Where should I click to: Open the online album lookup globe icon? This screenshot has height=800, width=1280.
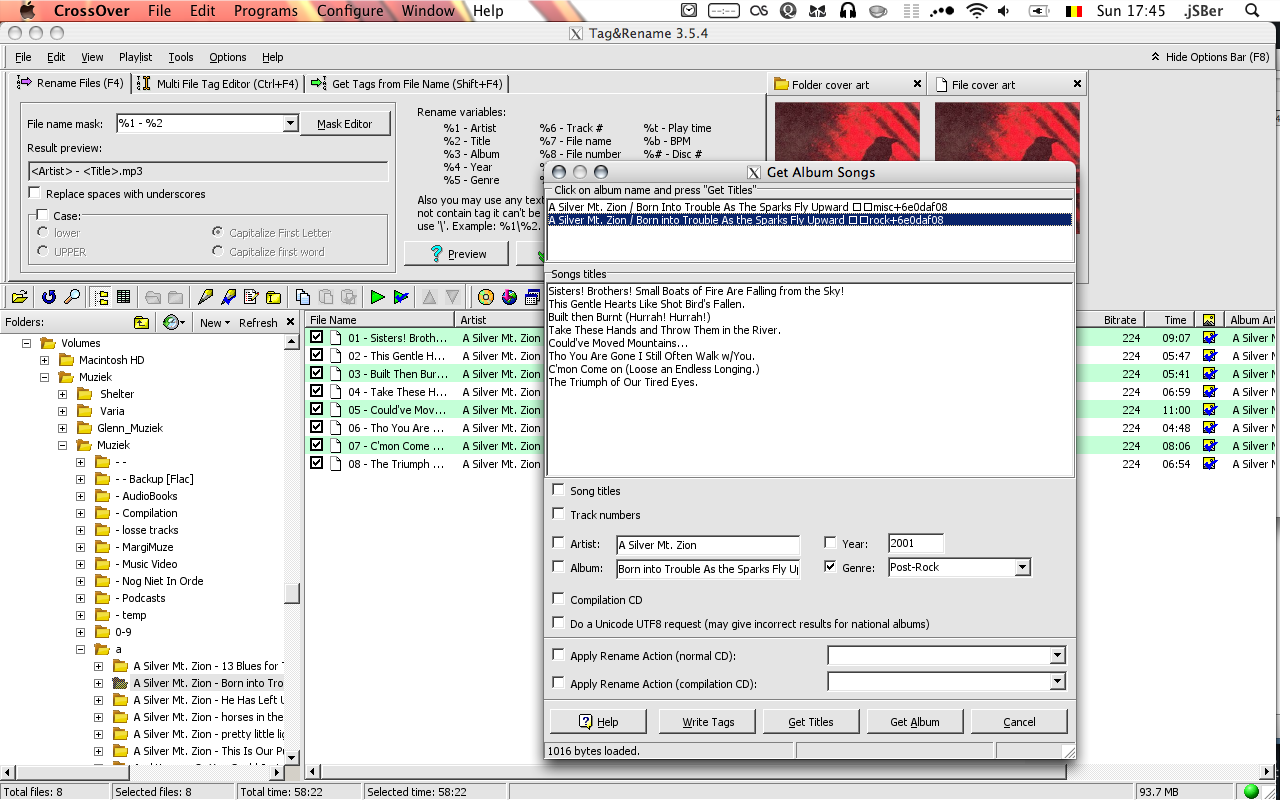(508, 297)
